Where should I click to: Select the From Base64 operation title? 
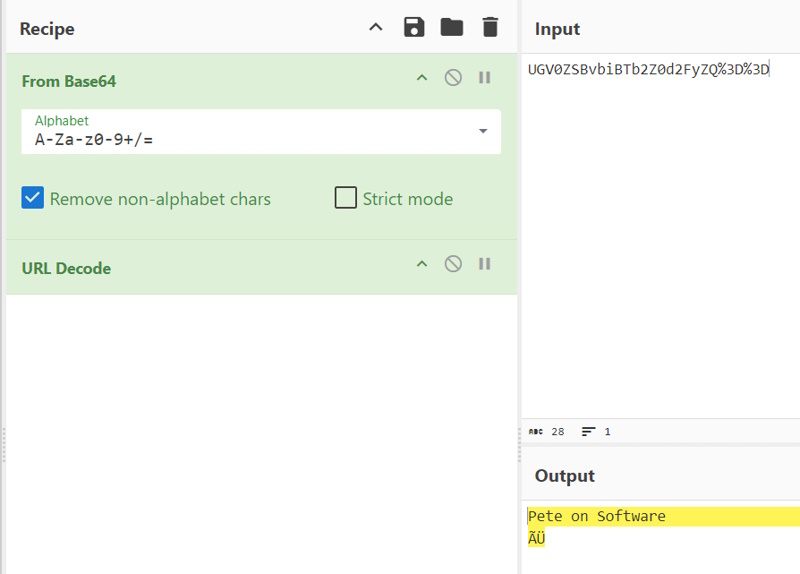click(x=69, y=82)
